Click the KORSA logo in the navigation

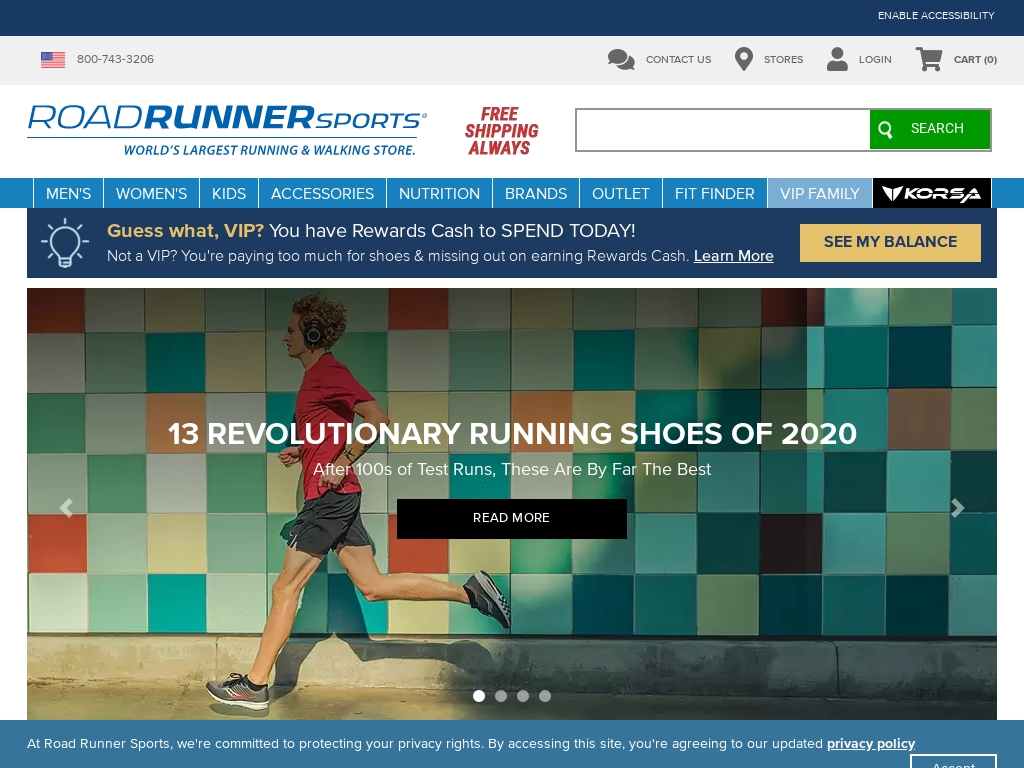pos(932,193)
